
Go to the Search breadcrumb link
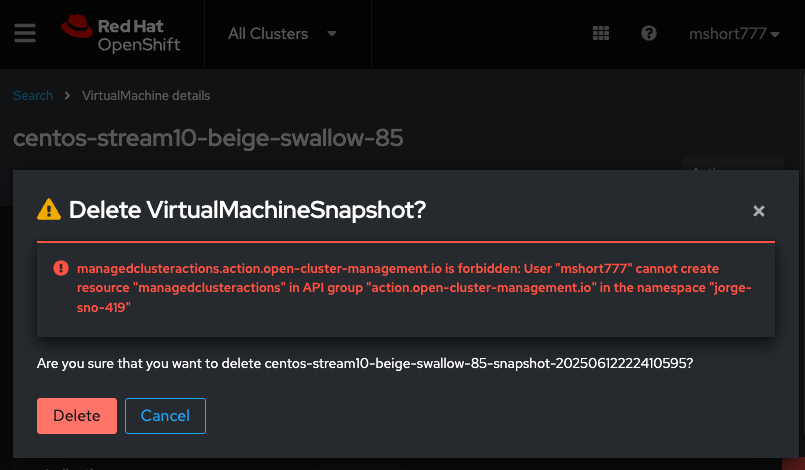click(x=33, y=96)
